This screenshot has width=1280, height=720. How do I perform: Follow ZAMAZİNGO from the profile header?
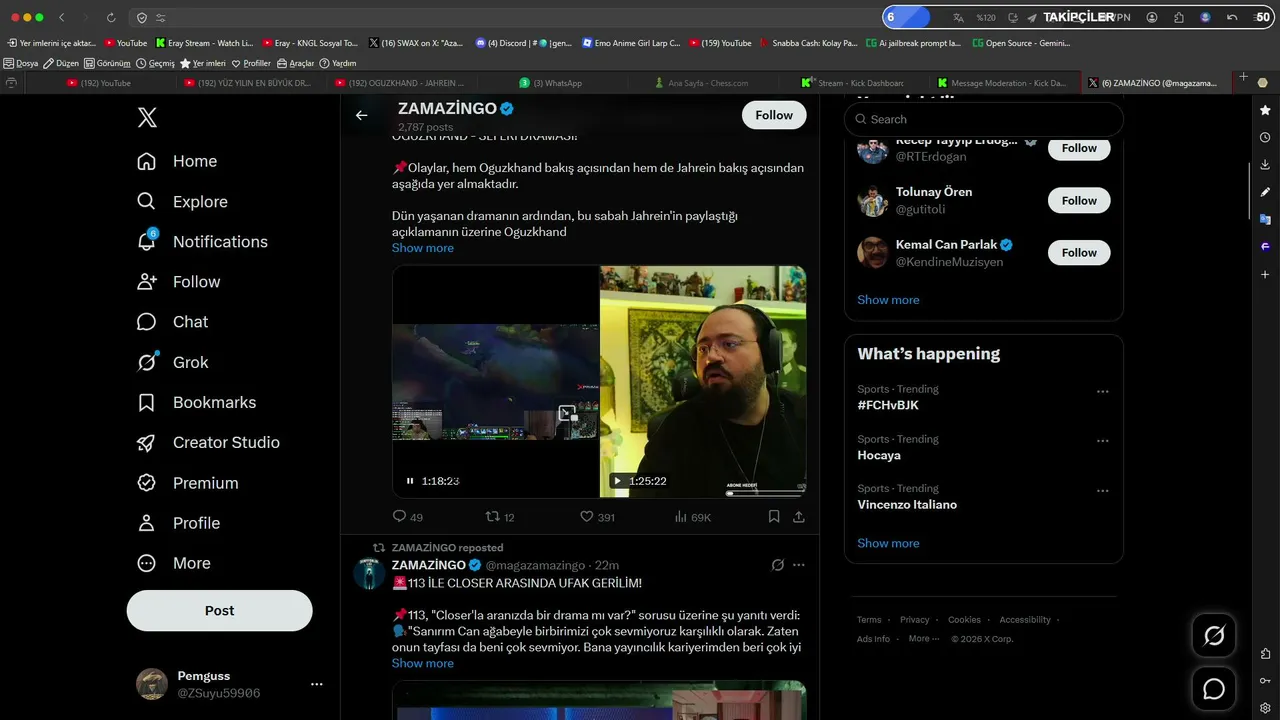pyautogui.click(x=774, y=115)
